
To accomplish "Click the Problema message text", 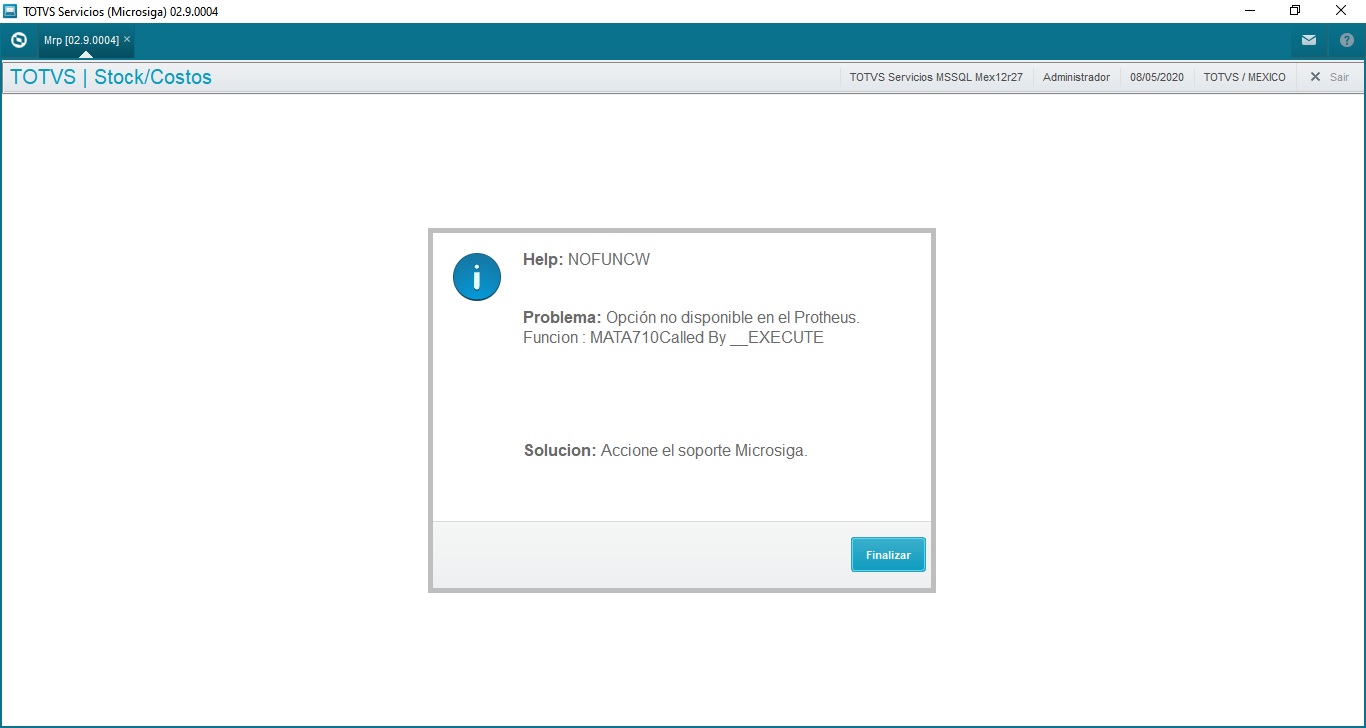I will pos(691,317).
